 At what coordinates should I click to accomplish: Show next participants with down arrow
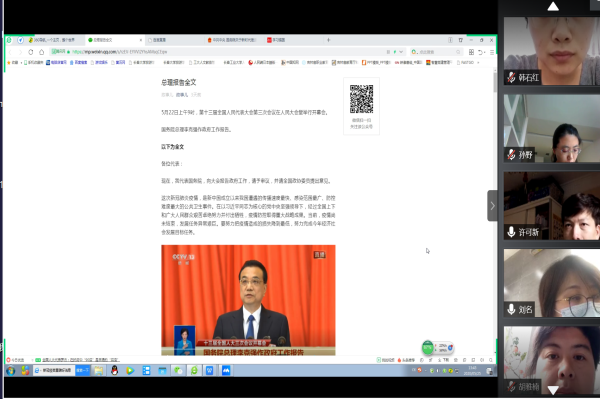(x=553, y=390)
